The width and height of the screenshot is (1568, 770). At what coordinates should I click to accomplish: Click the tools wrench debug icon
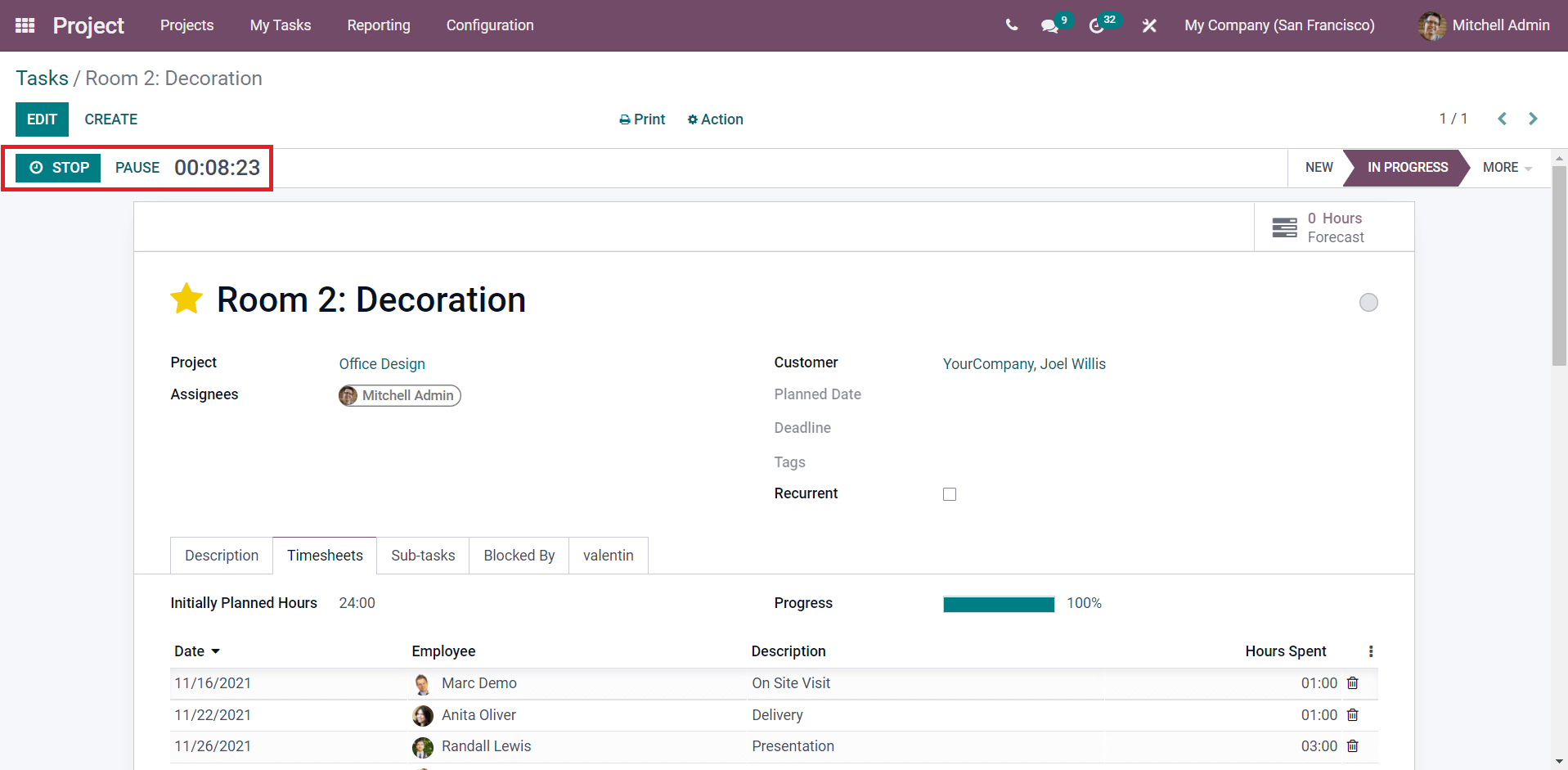click(x=1149, y=25)
